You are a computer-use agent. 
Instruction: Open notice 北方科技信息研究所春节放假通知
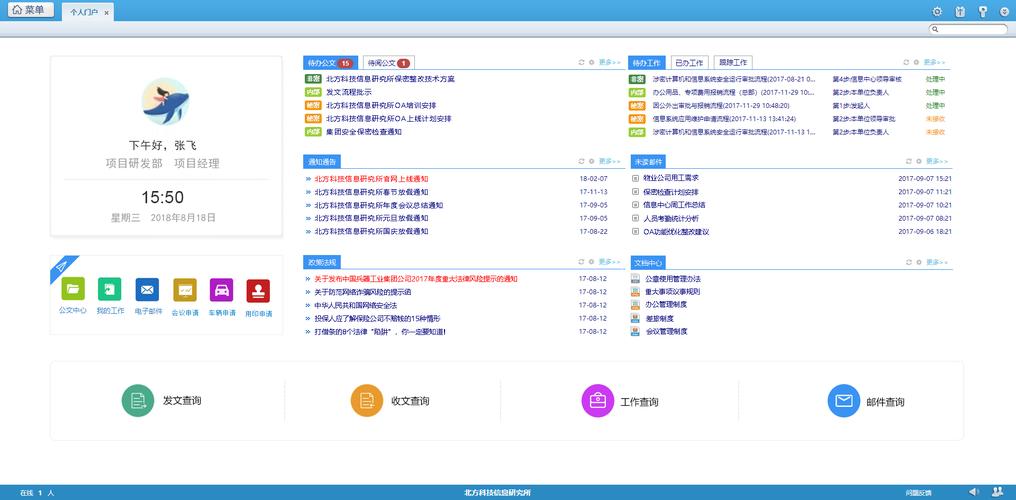371,192
